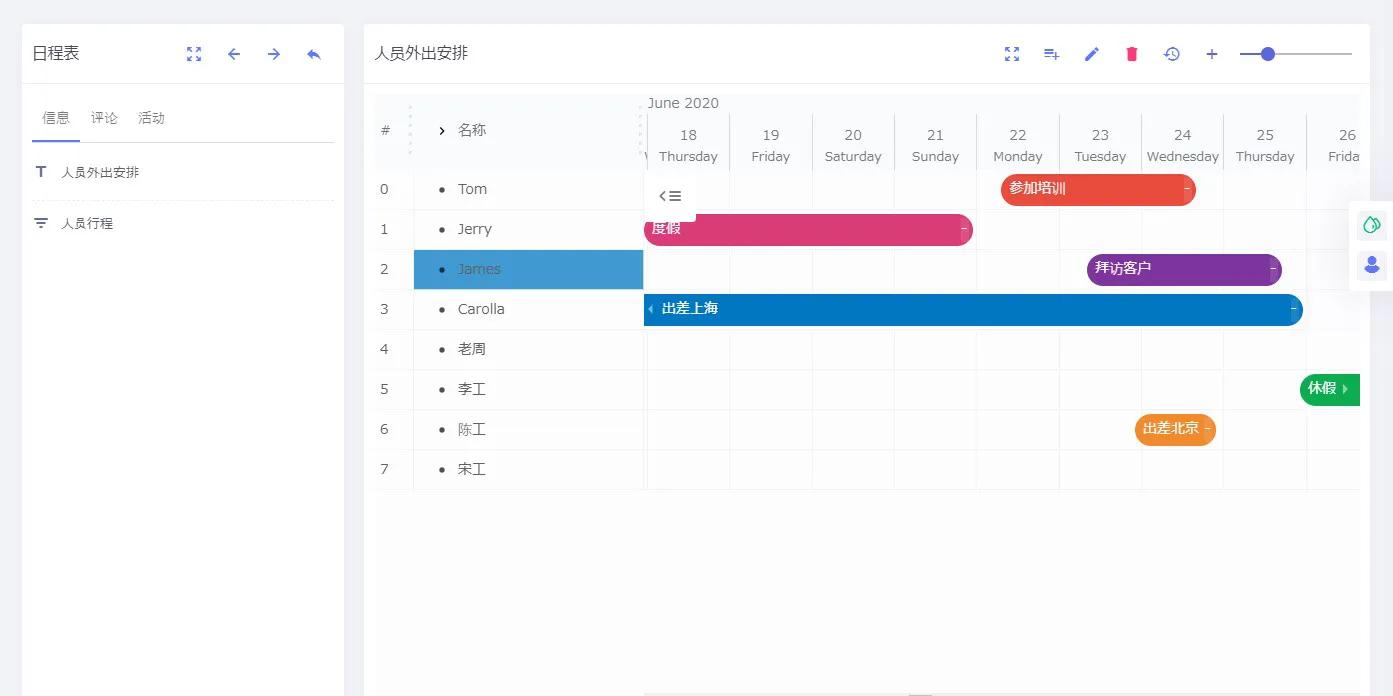This screenshot has width=1393, height=696.
Task: Click the forward arrow in 日程表 panel
Action: pos(274,54)
